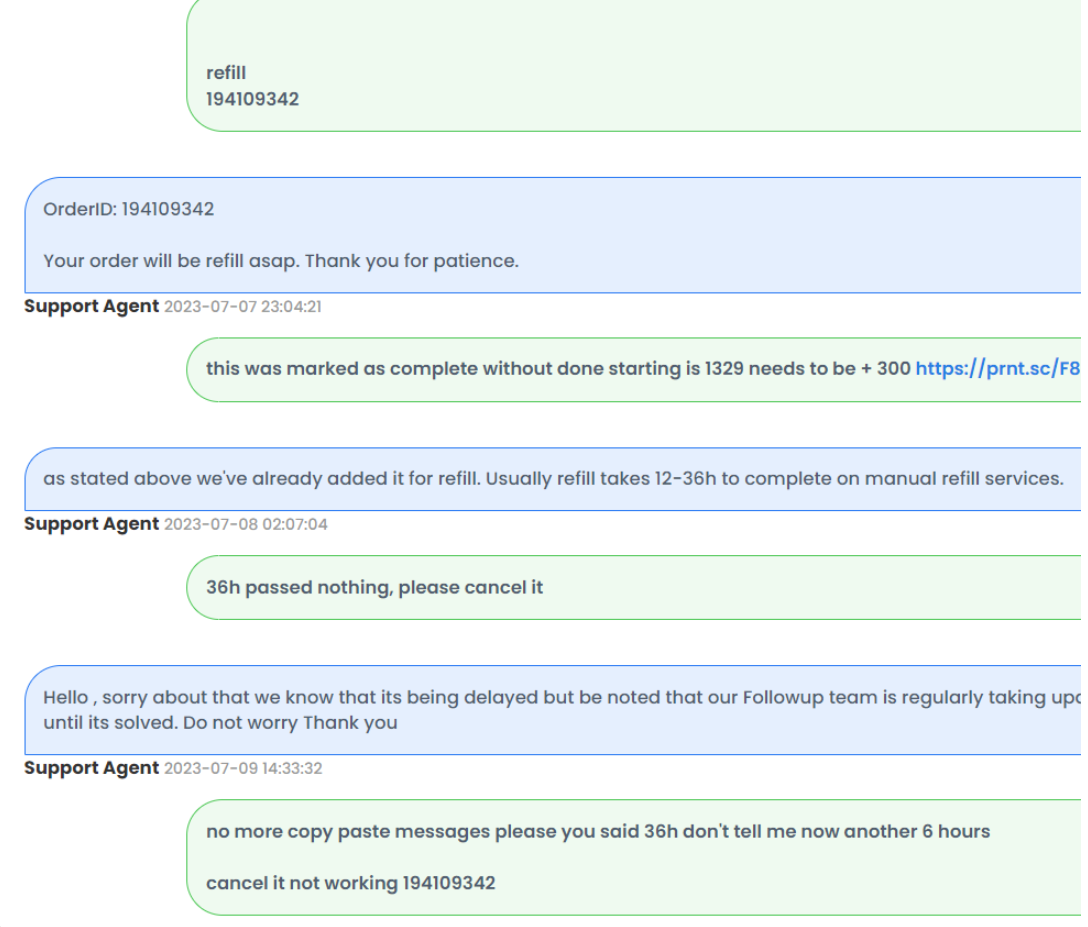The height and width of the screenshot is (927, 1088).
Task: Click the 'refill takes 12-36h' agent reply
Action: (x=553, y=479)
